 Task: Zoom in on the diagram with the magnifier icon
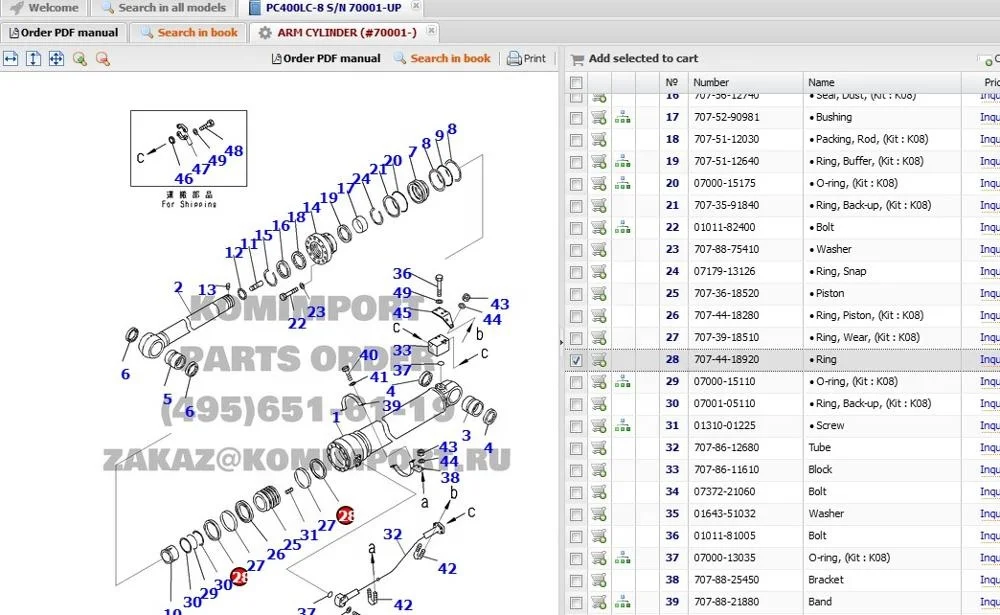coord(80,59)
